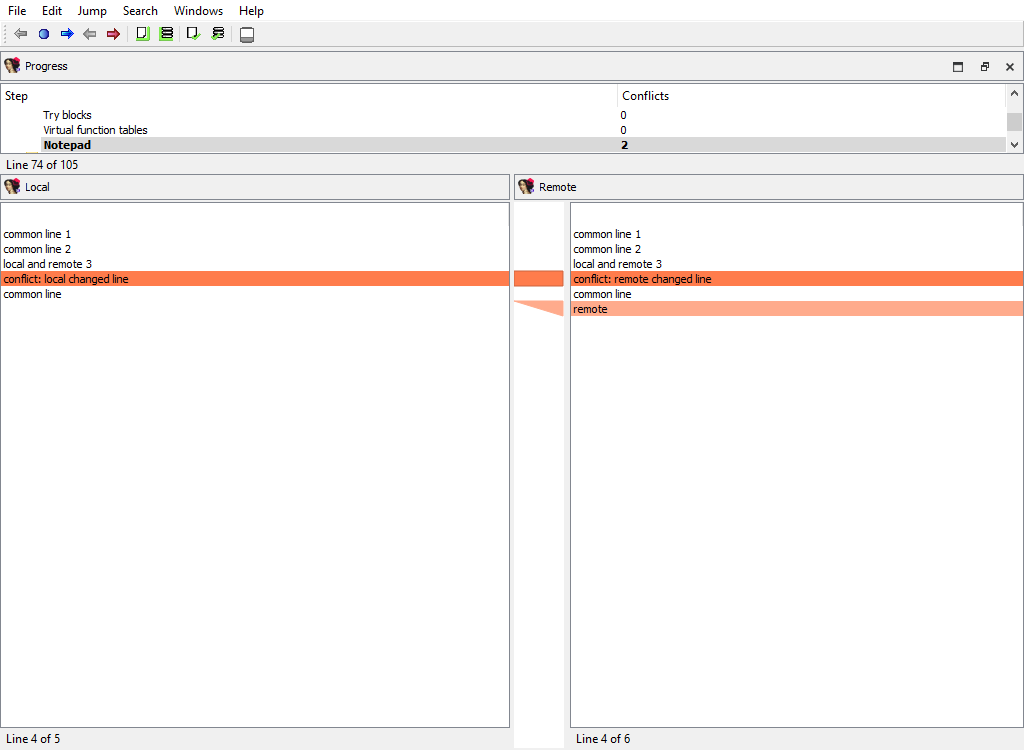Select the take-left-change document icon
The image size is (1024, 750).
pyautogui.click(x=142, y=33)
